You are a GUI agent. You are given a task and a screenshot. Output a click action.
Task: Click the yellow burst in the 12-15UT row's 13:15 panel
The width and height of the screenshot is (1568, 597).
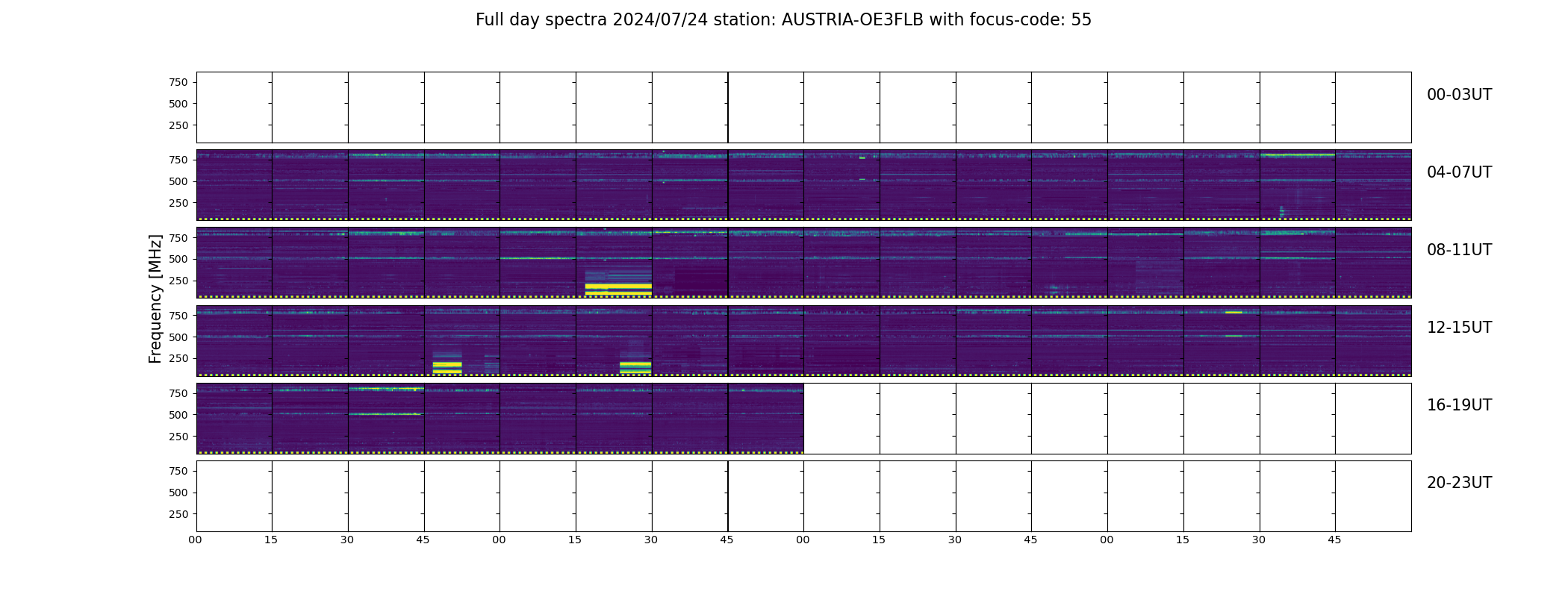coord(635,367)
